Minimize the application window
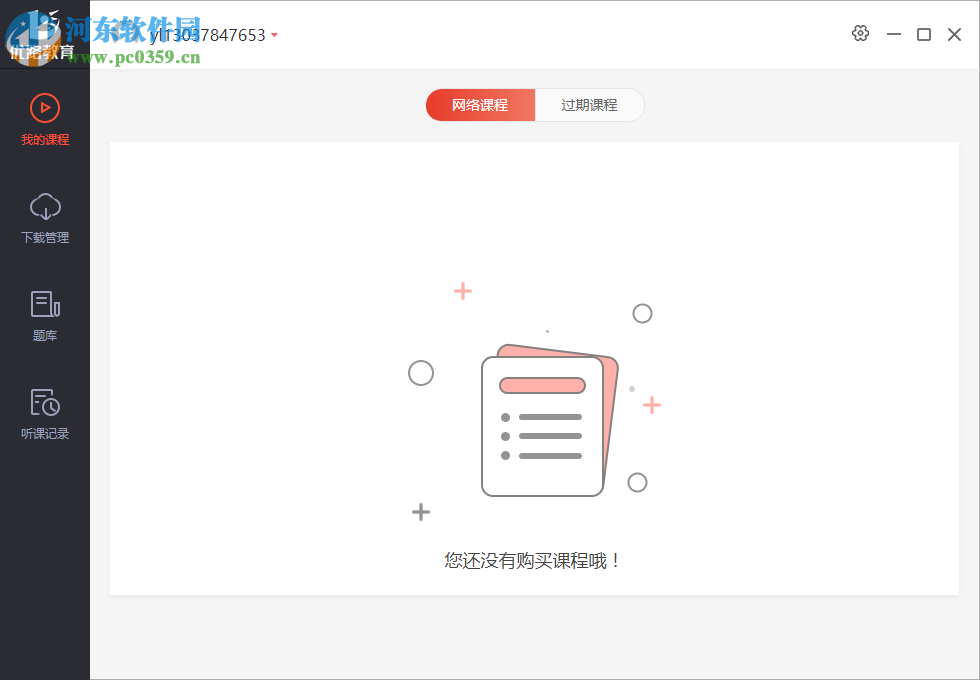The width and height of the screenshot is (980, 680). click(893, 33)
